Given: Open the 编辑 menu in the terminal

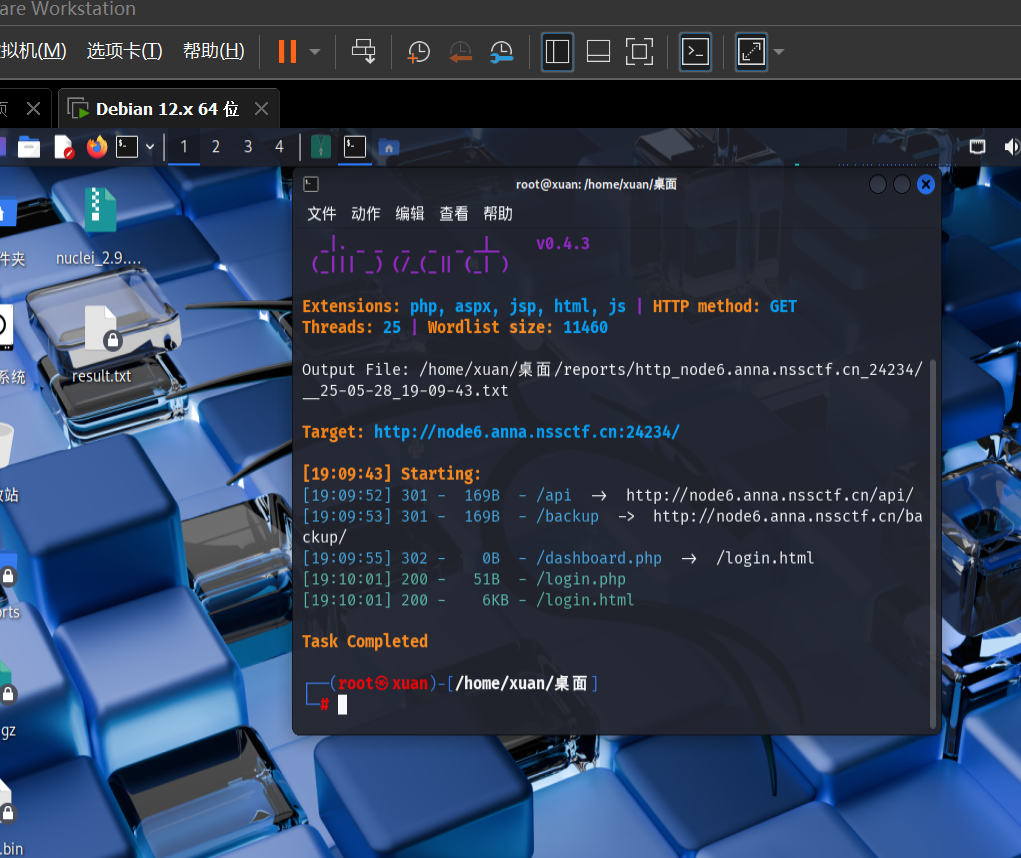Looking at the screenshot, I should (410, 214).
